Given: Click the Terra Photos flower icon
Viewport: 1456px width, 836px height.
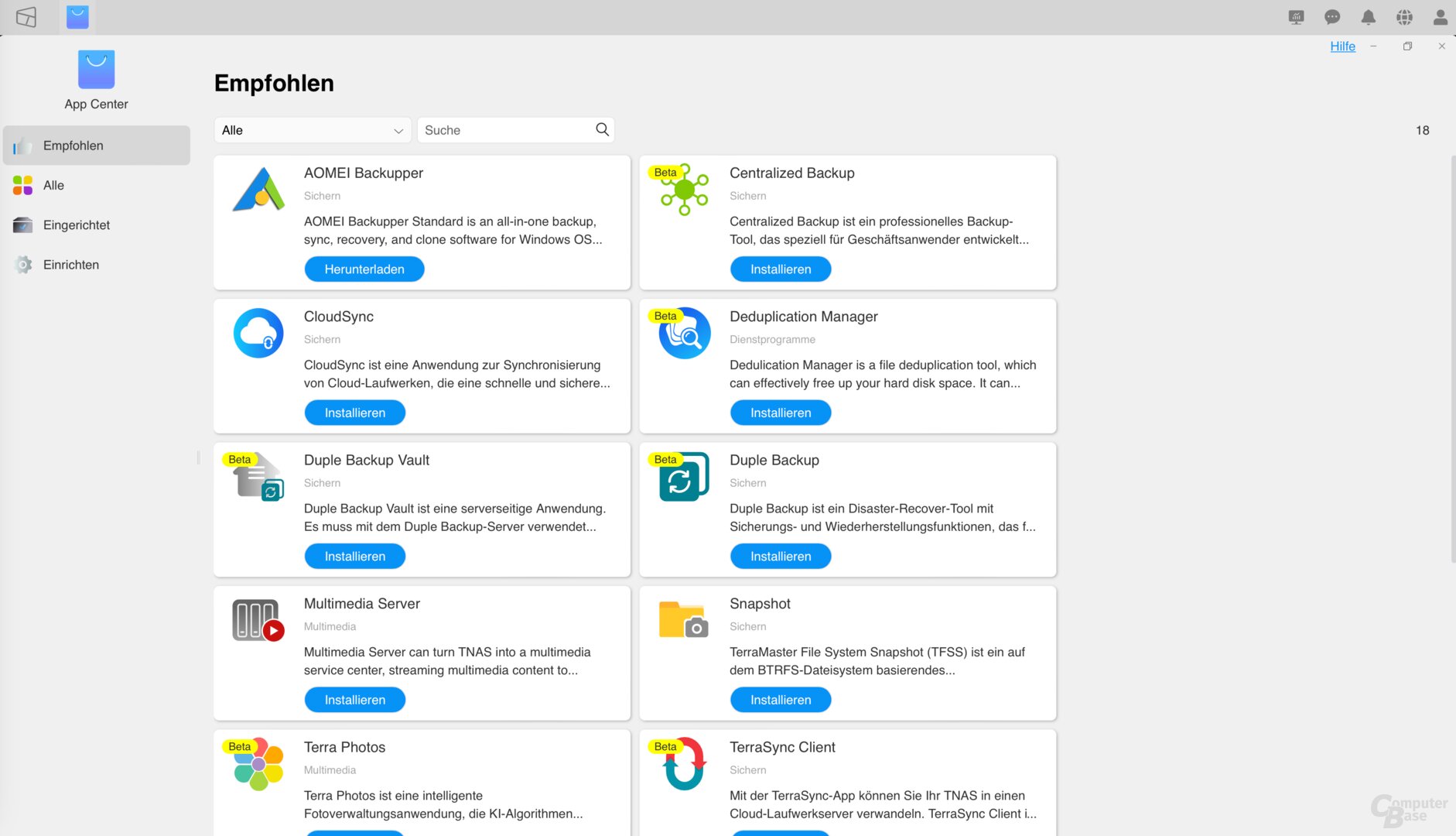Looking at the screenshot, I should pyautogui.click(x=258, y=763).
